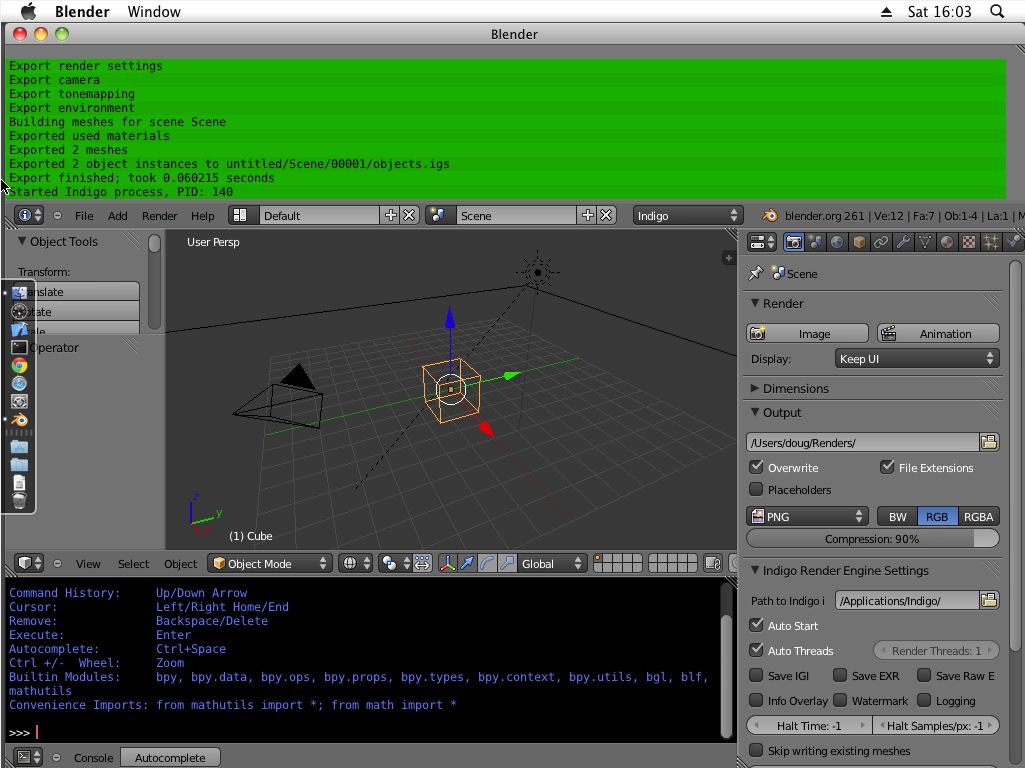1025x768 pixels.
Task: Open the Select menu in 3D view header
Action: (x=133, y=564)
